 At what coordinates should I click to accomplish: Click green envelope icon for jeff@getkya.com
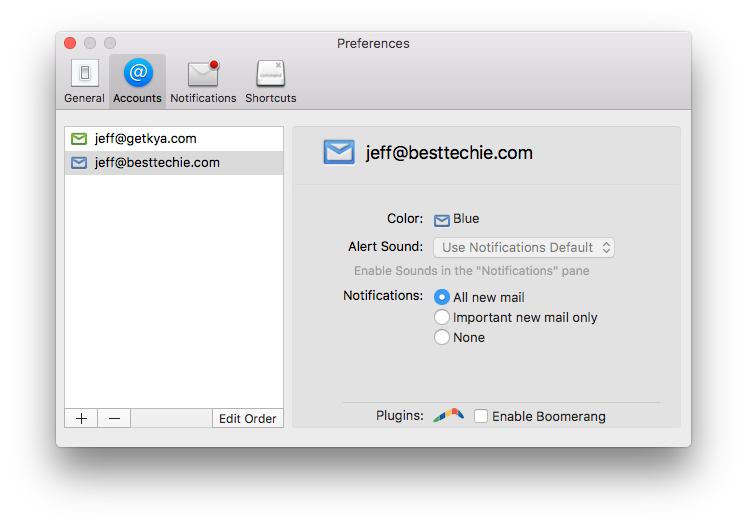[79, 139]
